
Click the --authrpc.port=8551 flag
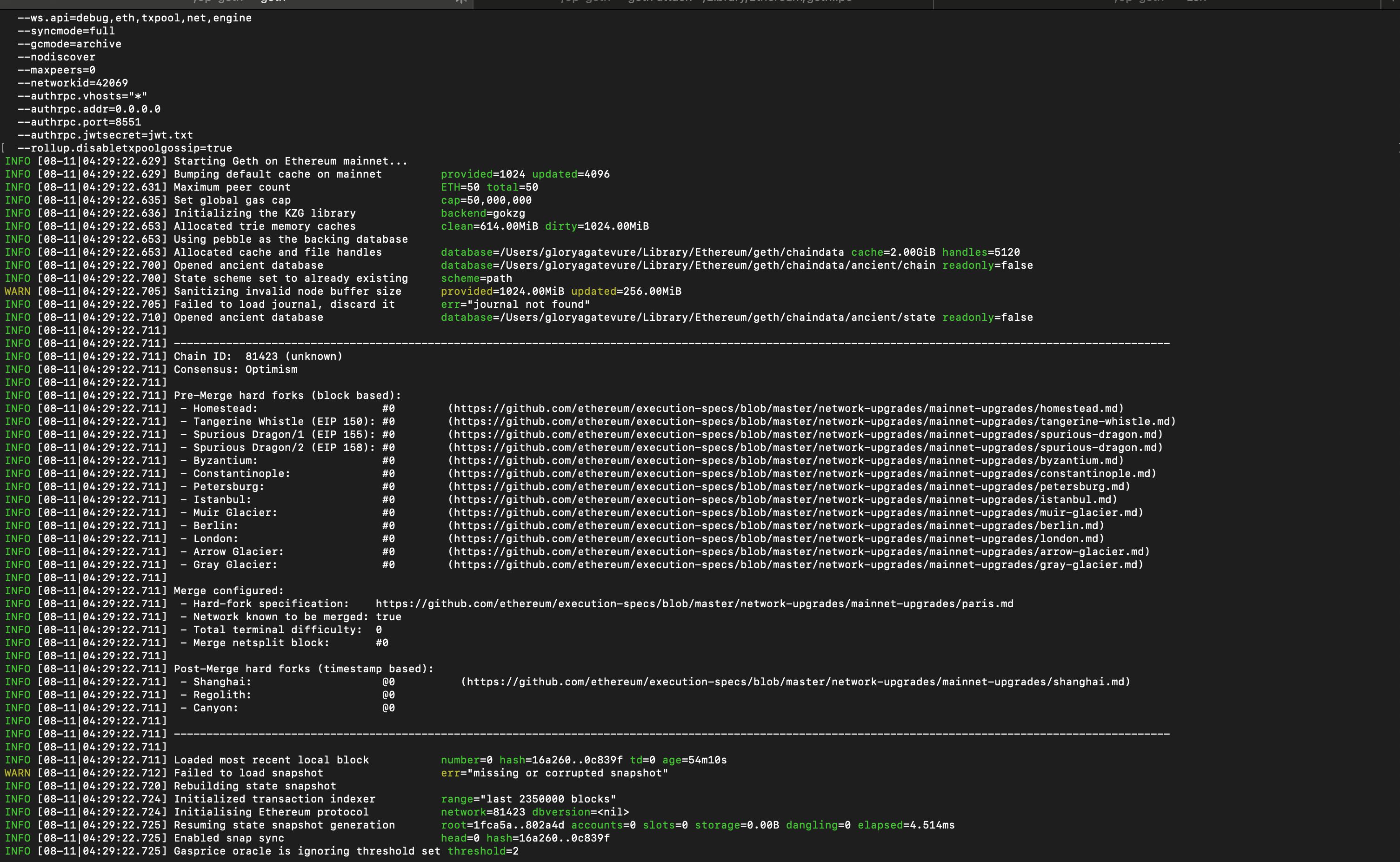coord(79,122)
